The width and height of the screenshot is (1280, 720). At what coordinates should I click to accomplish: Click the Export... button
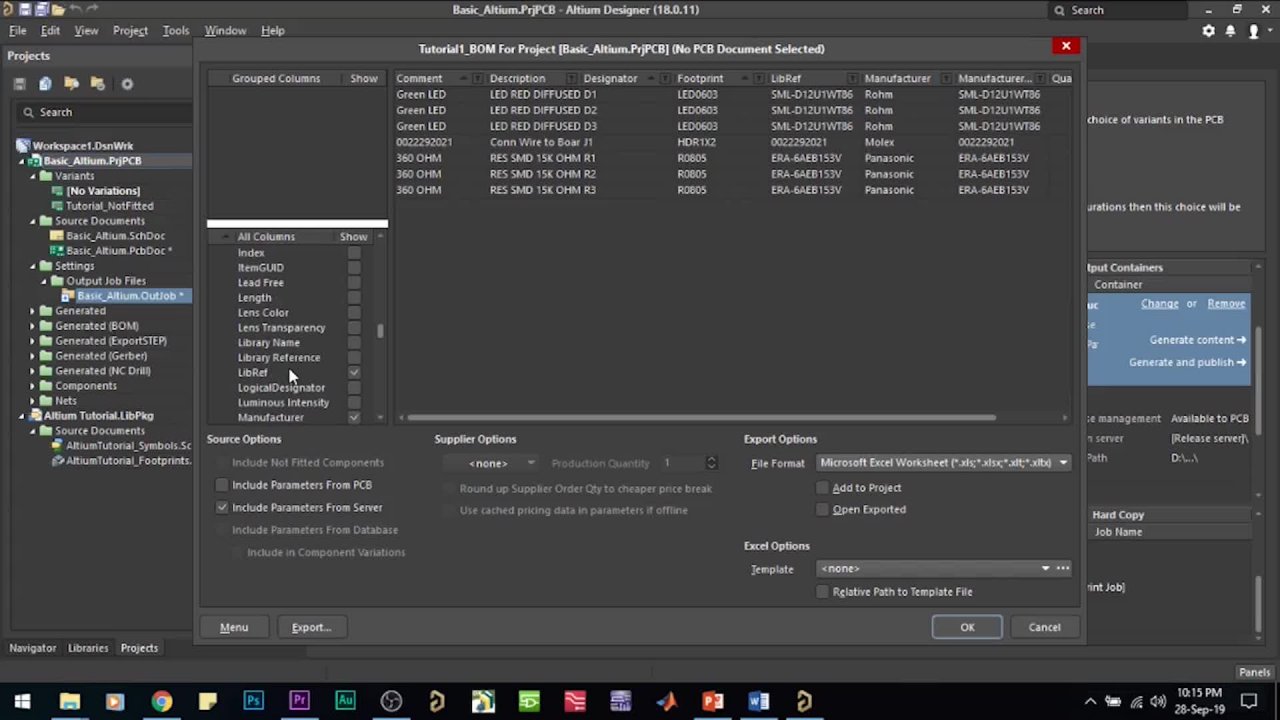point(311,627)
